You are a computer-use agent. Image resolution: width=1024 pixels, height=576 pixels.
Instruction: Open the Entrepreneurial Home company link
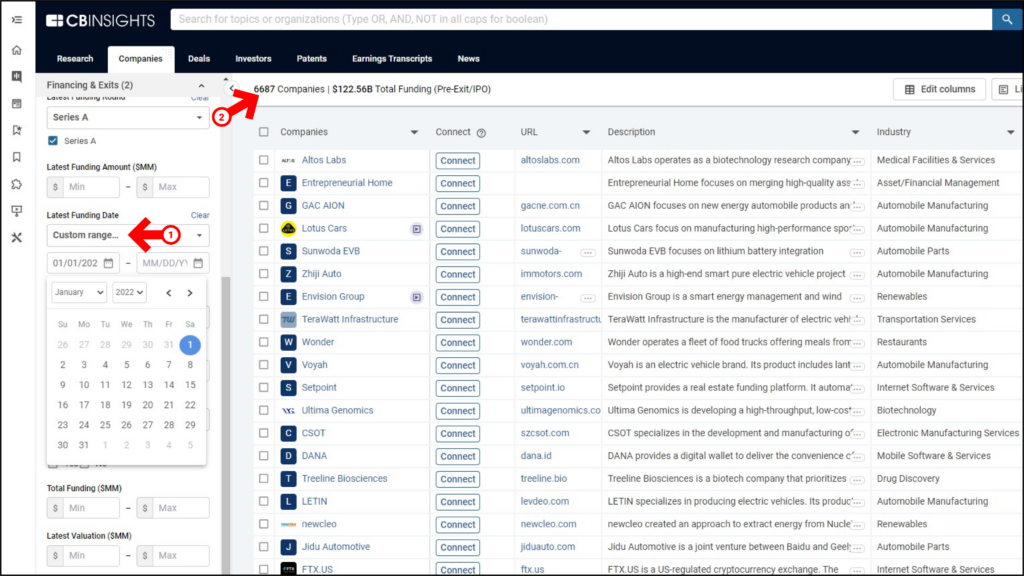[x=347, y=183]
